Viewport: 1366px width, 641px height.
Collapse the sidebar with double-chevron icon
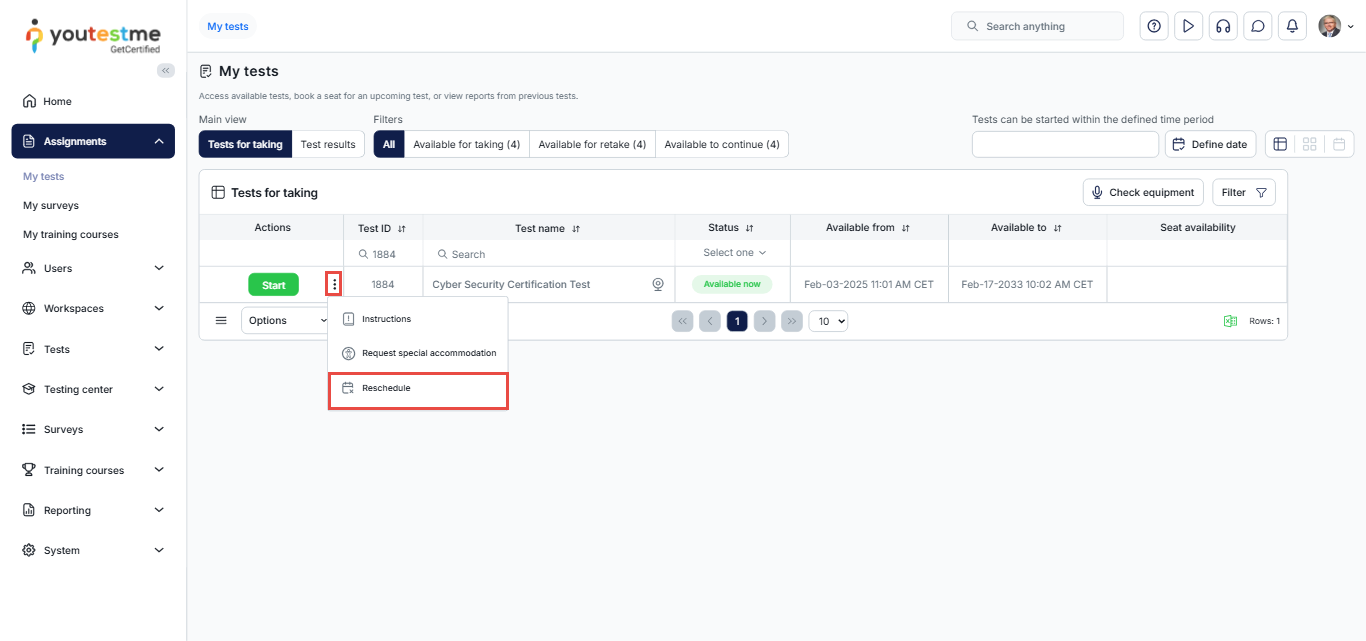(166, 70)
